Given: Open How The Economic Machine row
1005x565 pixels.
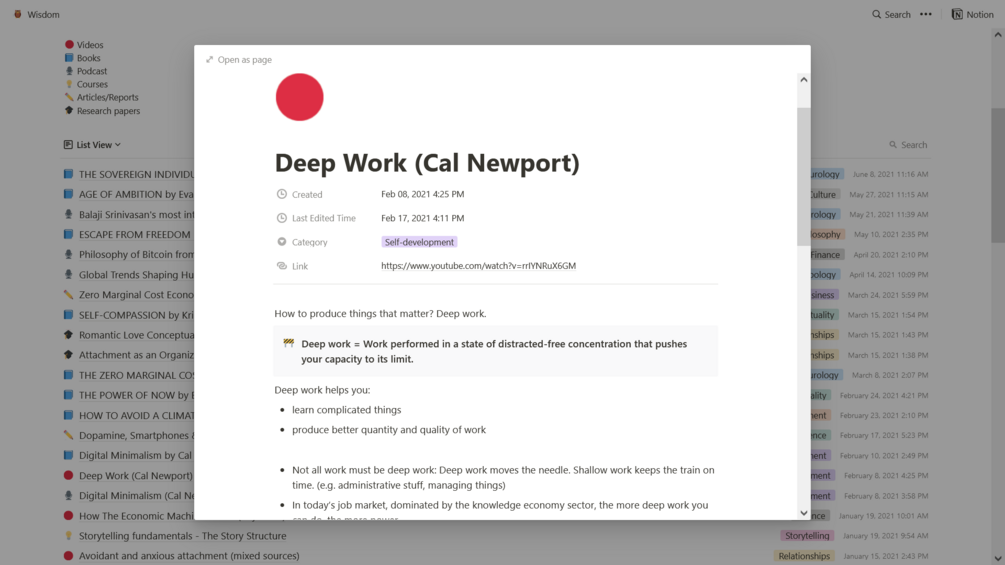Looking at the screenshot, I should click(x=136, y=516).
